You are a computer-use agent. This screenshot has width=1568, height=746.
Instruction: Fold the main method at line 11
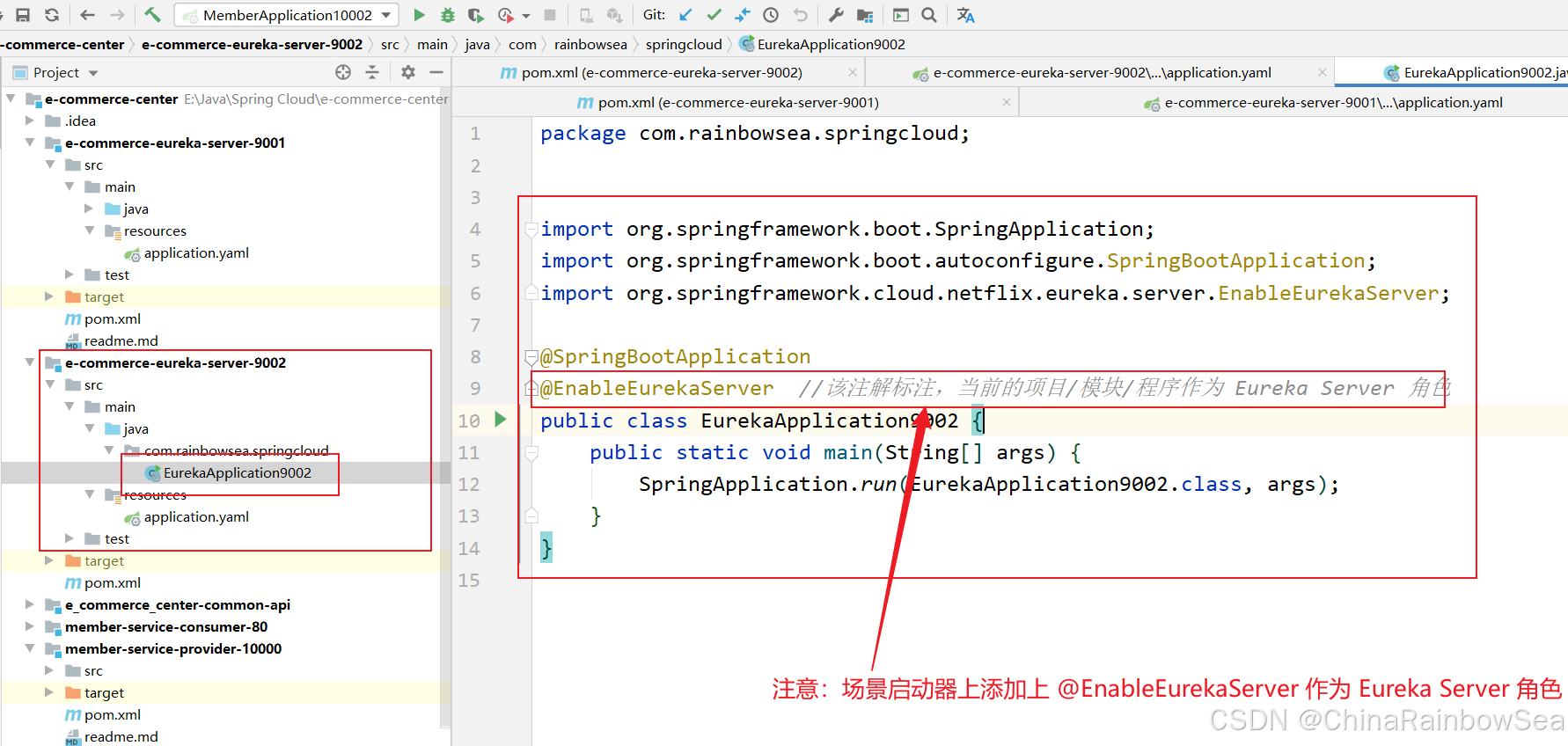click(x=531, y=453)
